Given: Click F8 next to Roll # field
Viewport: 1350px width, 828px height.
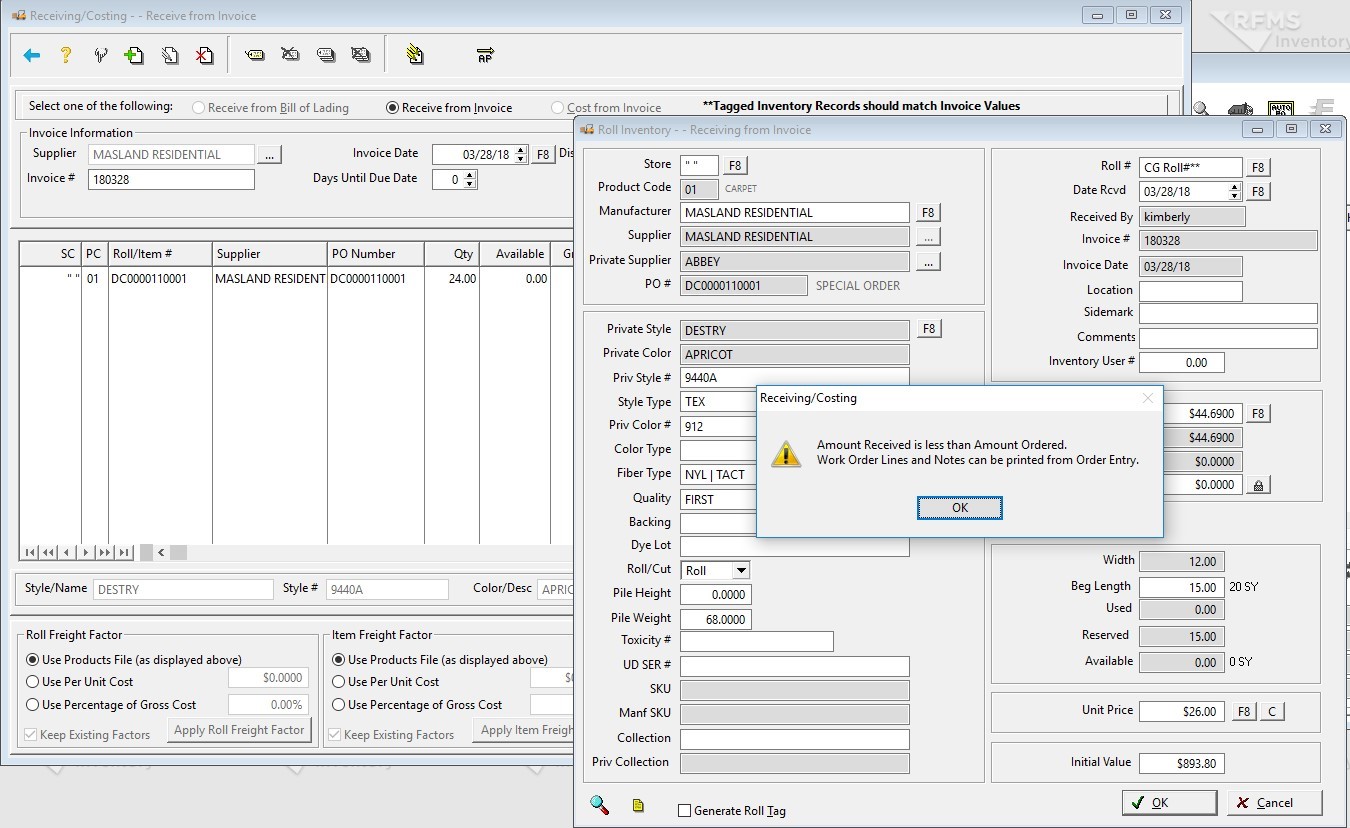Looking at the screenshot, I should (1258, 168).
